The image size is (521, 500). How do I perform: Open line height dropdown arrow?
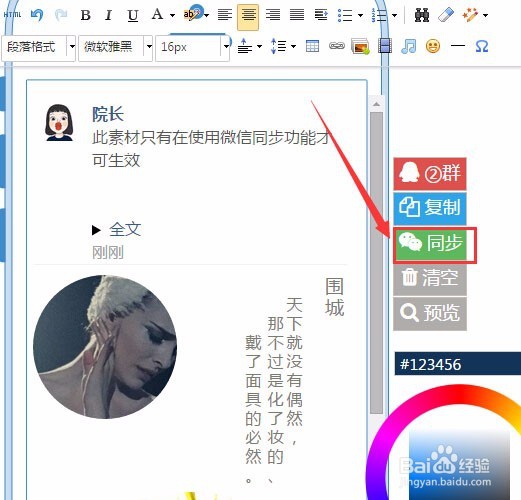293,46
